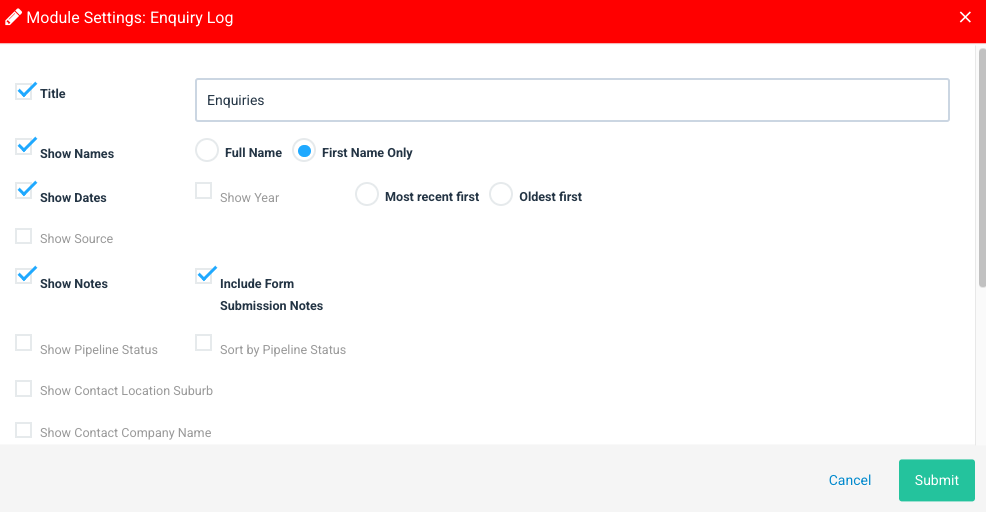Enable Show Contact Location Suburb checkbox

[24, 389]
